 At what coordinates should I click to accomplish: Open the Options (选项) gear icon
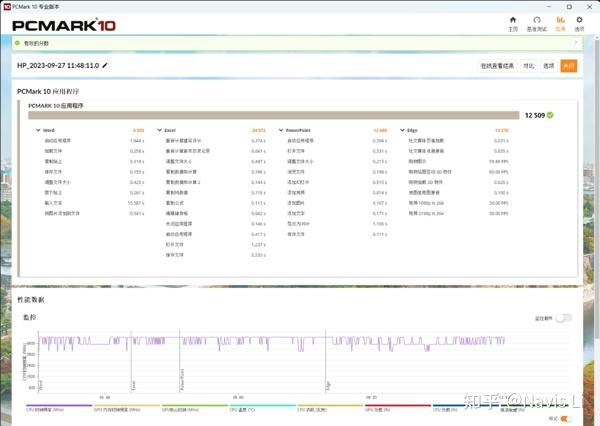pos(579,20)
